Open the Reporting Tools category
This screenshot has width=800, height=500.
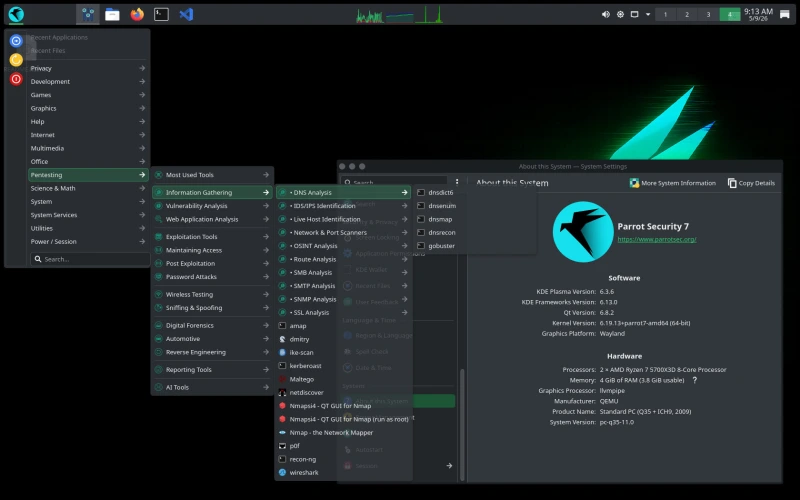click(x=212, y=369)
